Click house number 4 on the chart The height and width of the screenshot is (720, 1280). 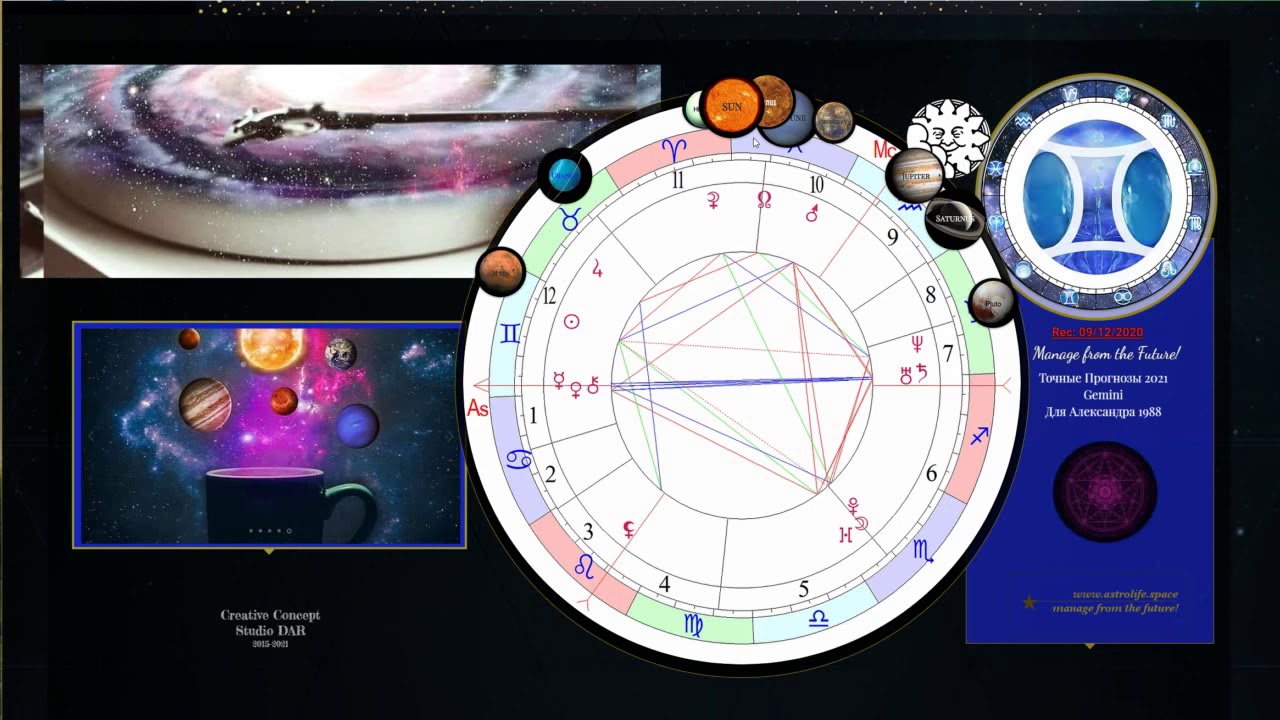coord(664,585)
